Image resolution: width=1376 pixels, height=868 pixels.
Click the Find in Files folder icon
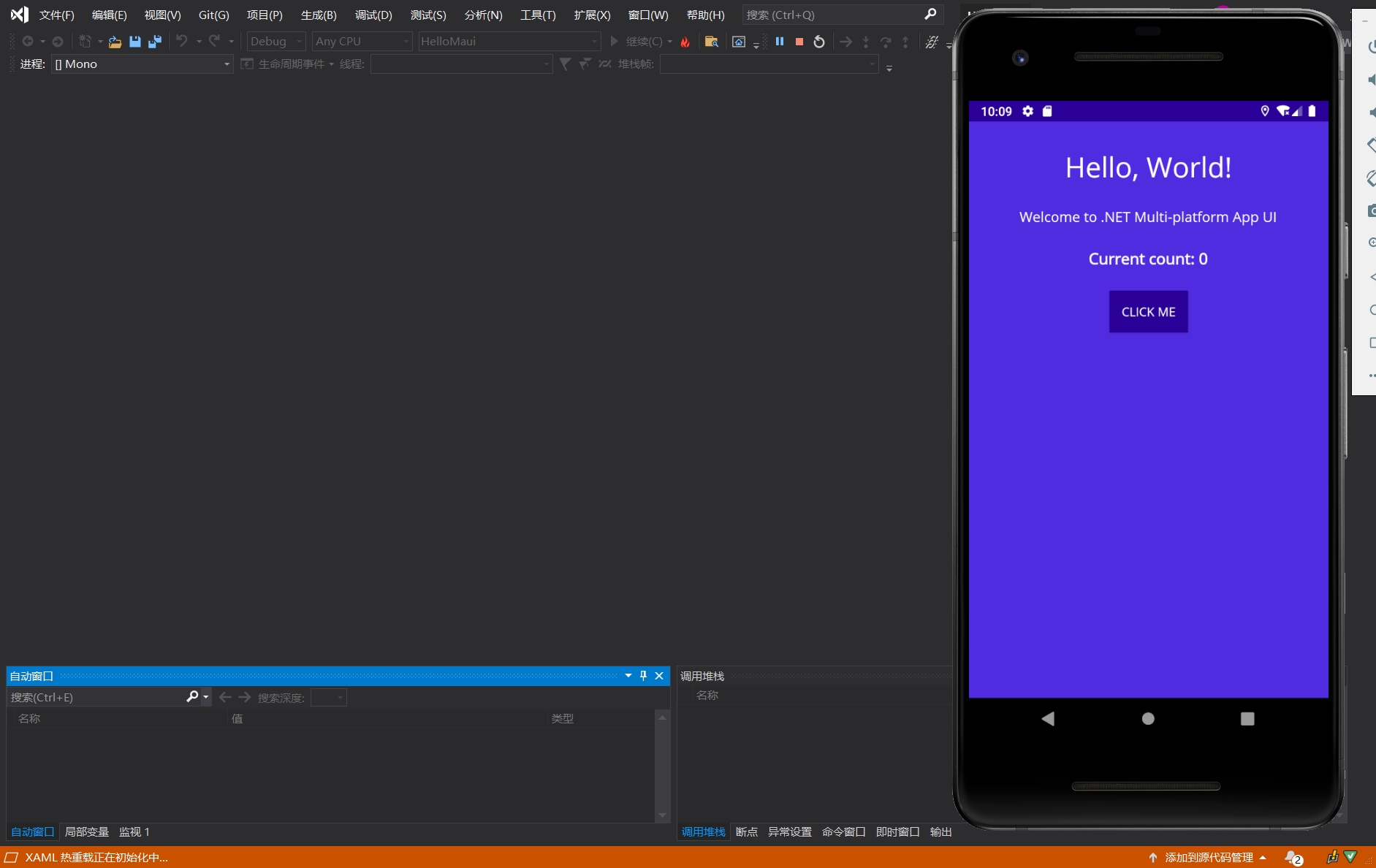click(711, 42)
